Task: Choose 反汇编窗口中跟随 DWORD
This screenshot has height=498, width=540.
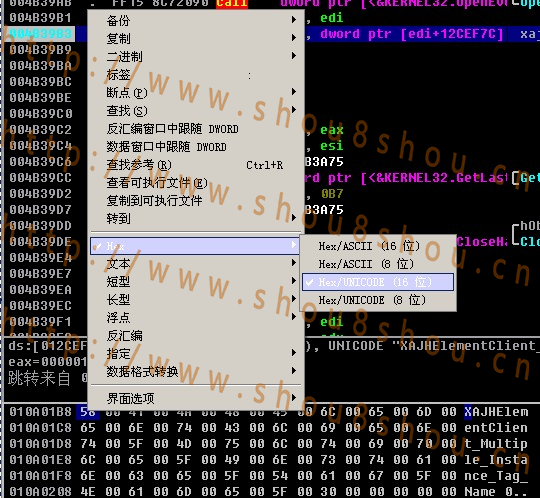Action: tap(196, 129)
